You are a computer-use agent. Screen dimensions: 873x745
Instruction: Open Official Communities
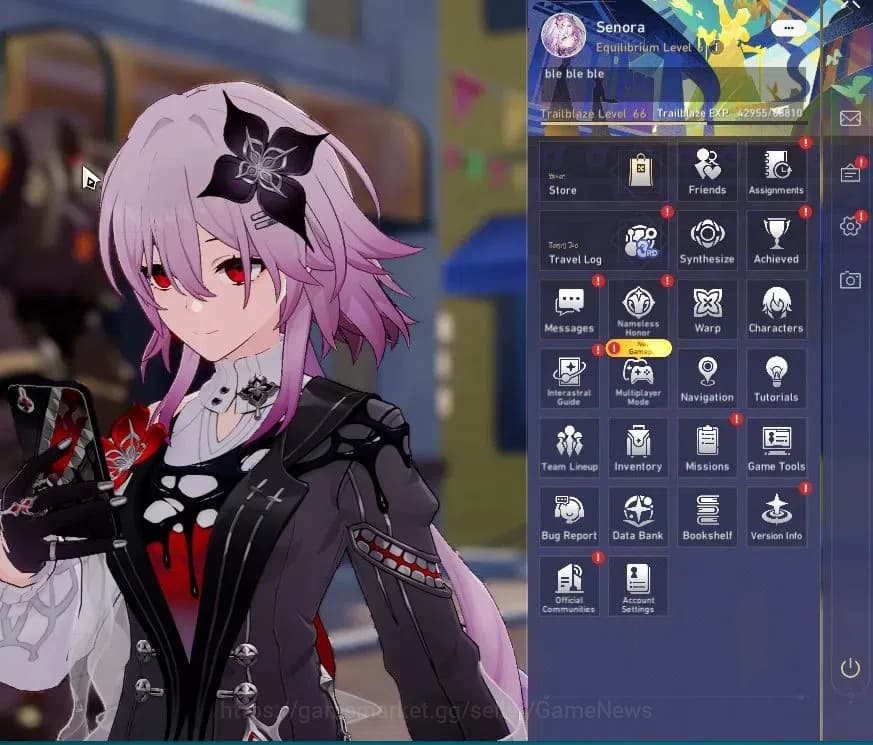pyautogui.click(x=569, y=586)
